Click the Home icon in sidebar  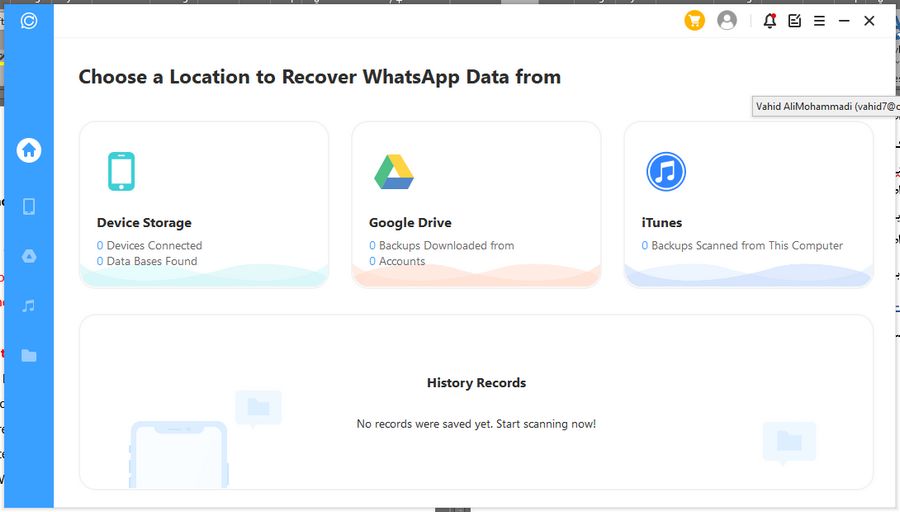point(29,150)
